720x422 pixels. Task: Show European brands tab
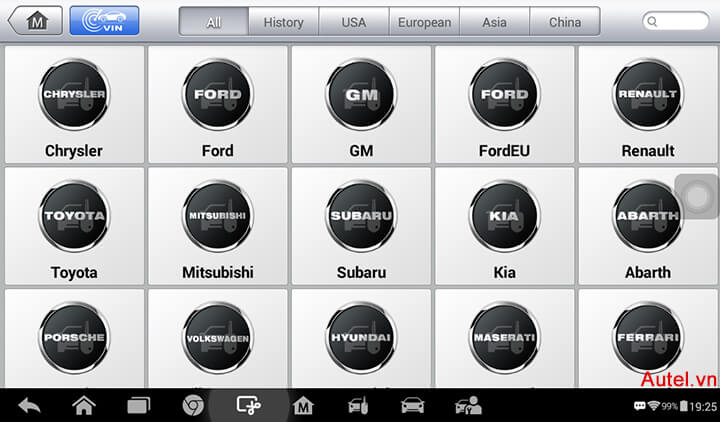pos(424,22)
